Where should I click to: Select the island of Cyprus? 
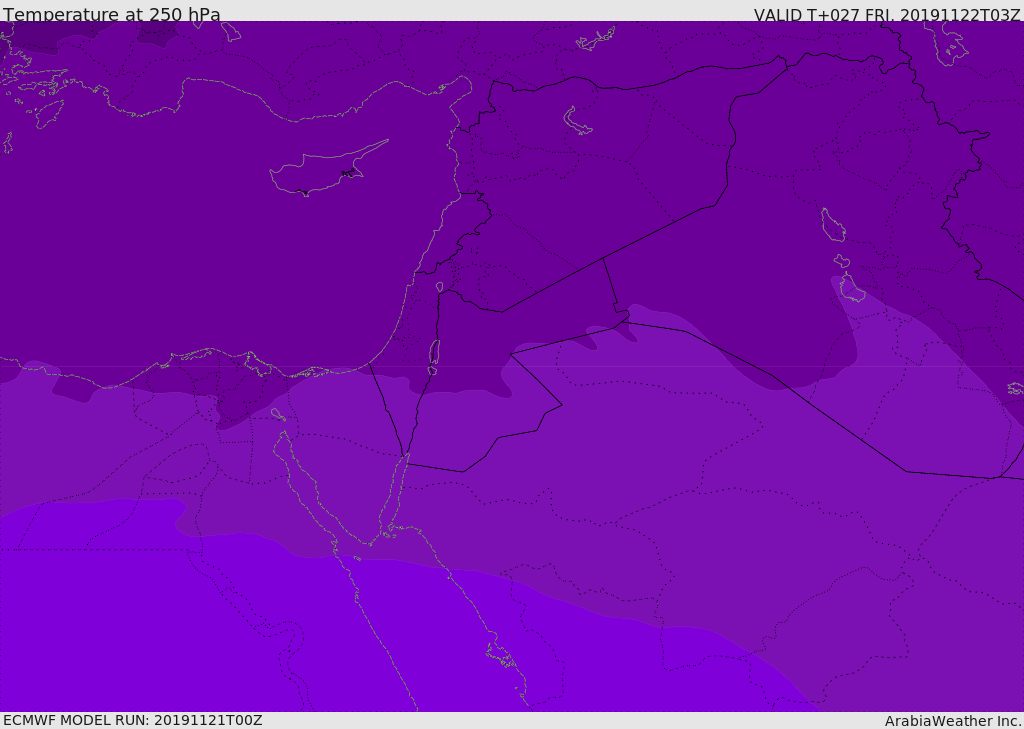point(322,171)
